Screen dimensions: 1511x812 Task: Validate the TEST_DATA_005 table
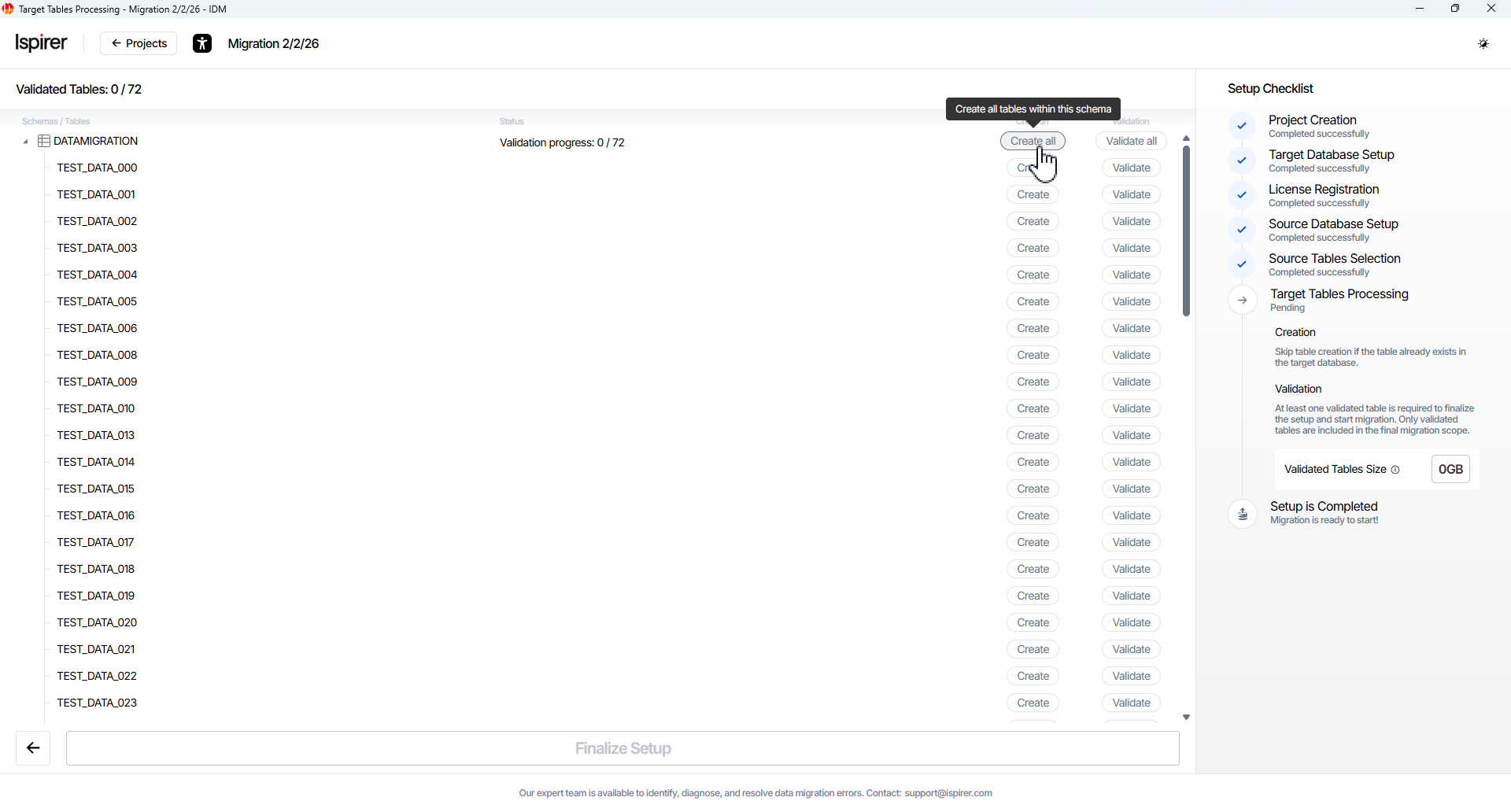tap(1131, 302)
